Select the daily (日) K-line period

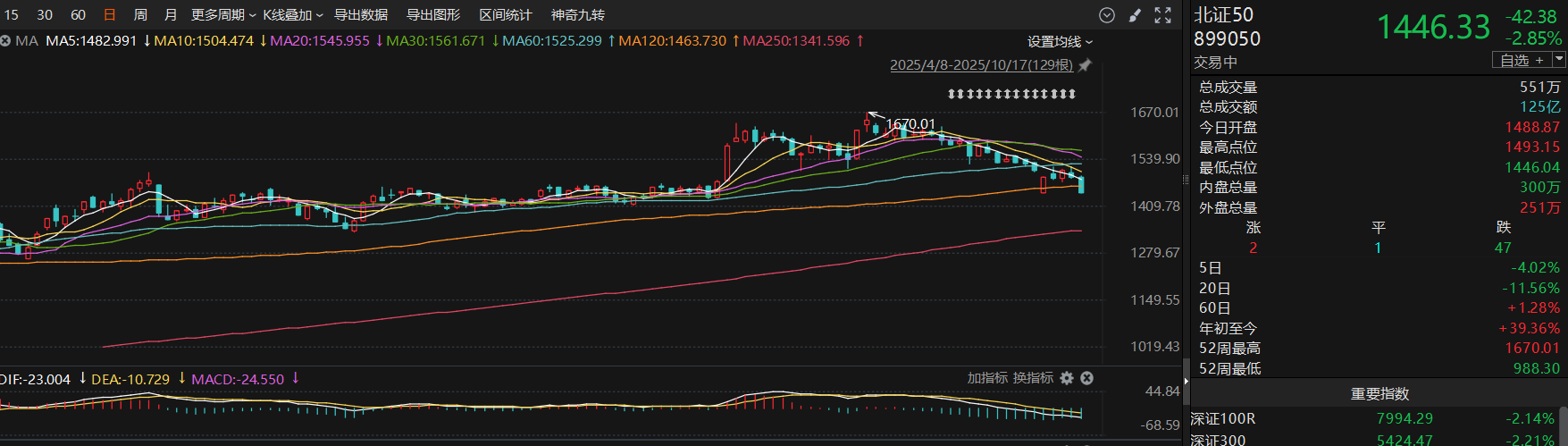110,15
